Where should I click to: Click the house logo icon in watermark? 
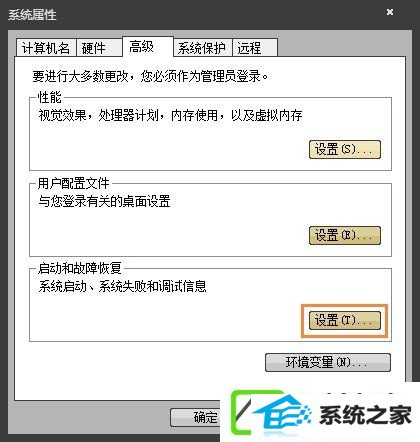[x=272, y=413]
